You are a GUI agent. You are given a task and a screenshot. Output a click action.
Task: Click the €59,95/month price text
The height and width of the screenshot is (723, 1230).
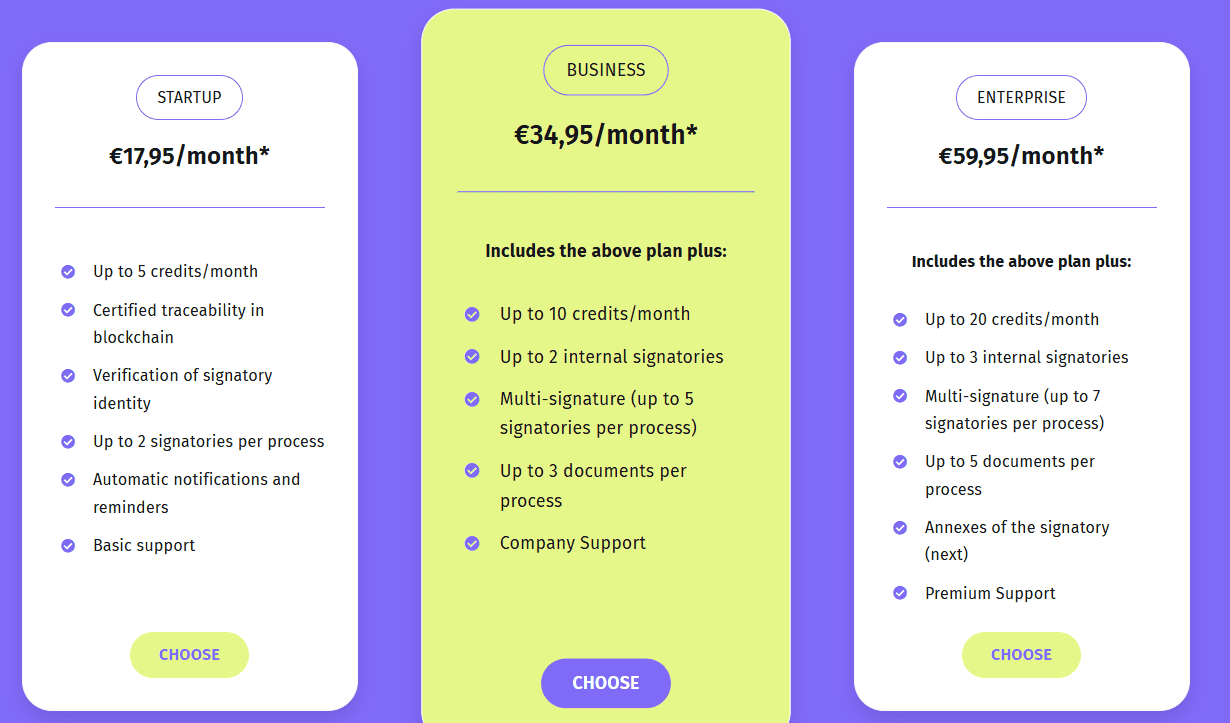[1021, 156]
